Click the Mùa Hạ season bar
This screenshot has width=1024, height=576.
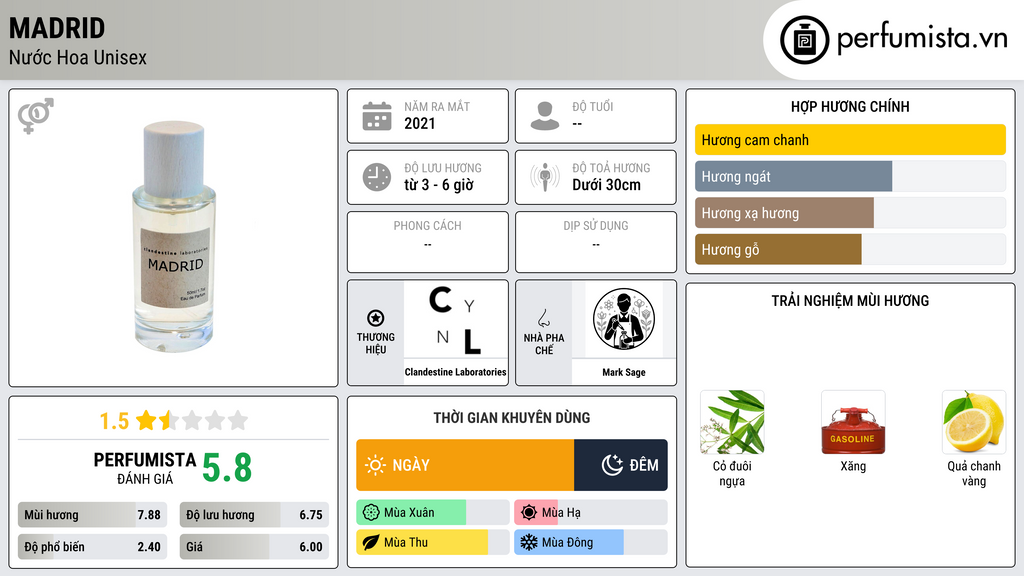tap(590, 513)
